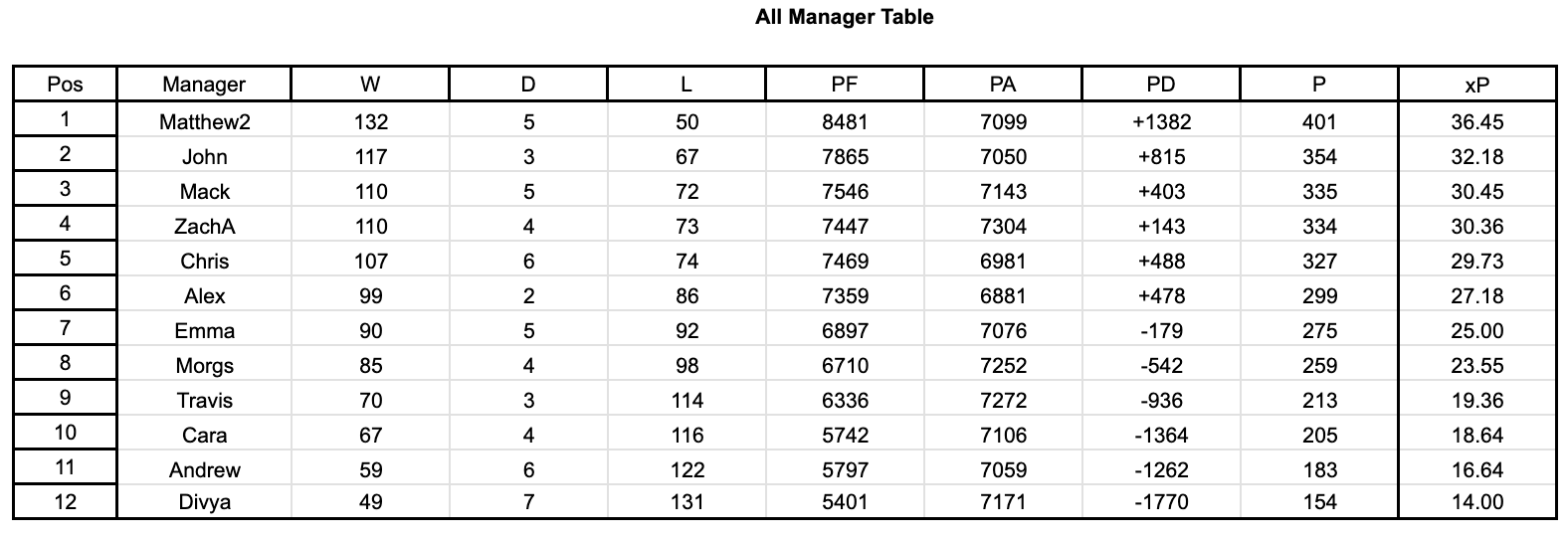Select Matthew2's 401 points cell
The height and width of the screenshot is (539, 1568).
pyautogui.click(x=1319, y=122)
